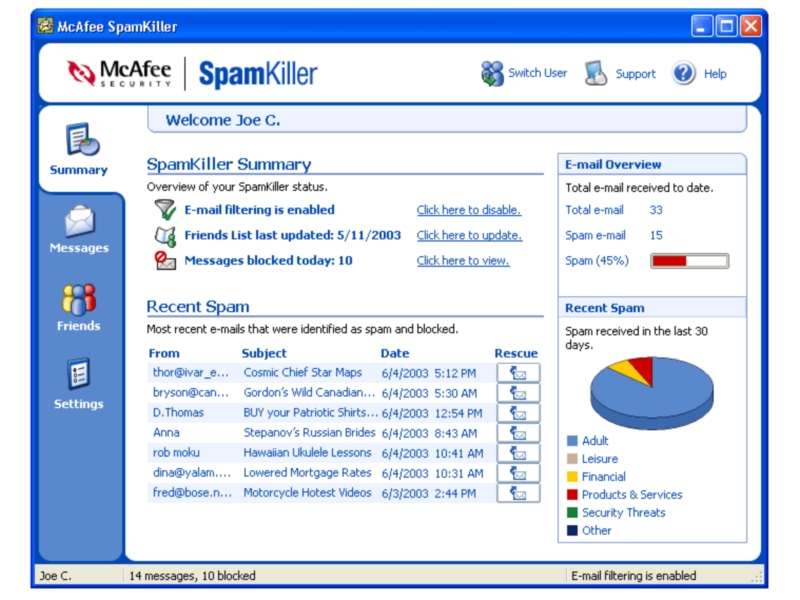Switch to the Messages tab label
This screenshot has height=600, width=800.
[x=79, y=248]
